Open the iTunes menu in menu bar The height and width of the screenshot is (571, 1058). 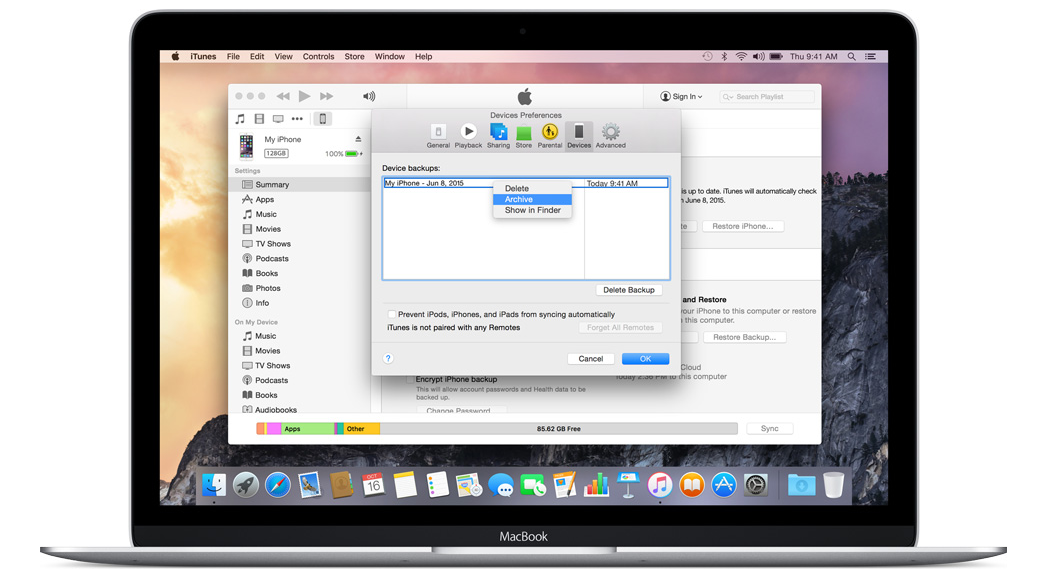tap(203, 57)
